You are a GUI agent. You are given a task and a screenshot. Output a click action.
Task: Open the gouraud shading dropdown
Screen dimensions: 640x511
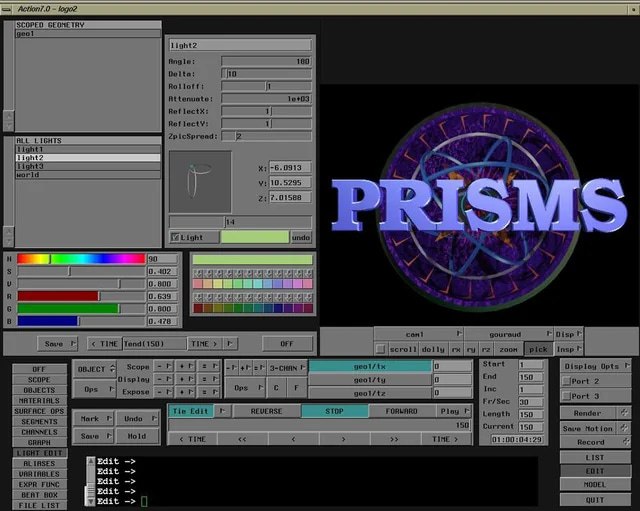509,334
